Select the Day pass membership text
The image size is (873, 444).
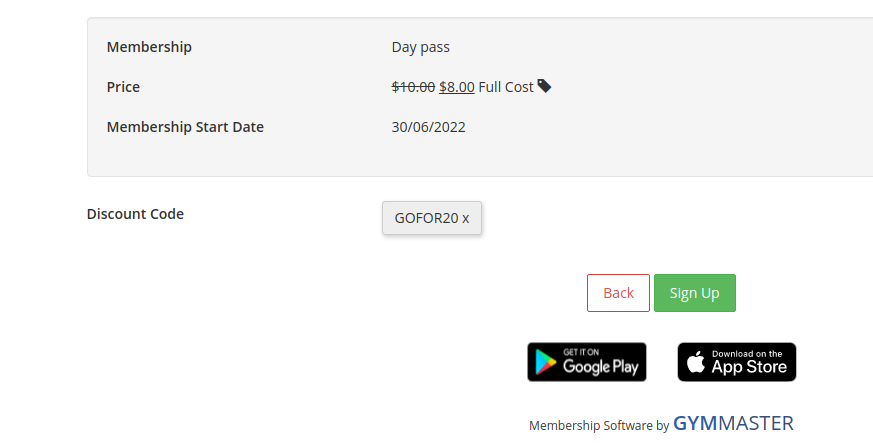(420, 47)
